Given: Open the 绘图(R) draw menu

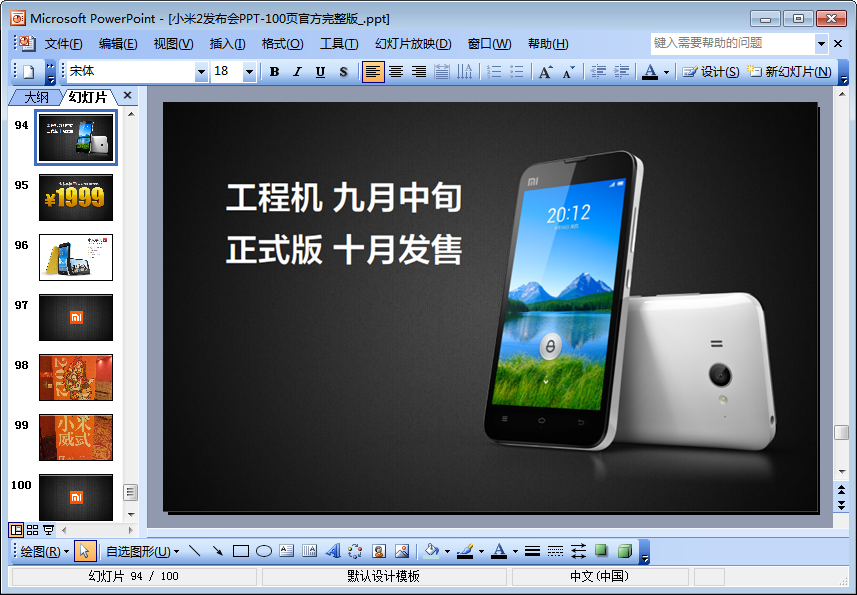Looking at the screenshot, I should click(44, 551).
